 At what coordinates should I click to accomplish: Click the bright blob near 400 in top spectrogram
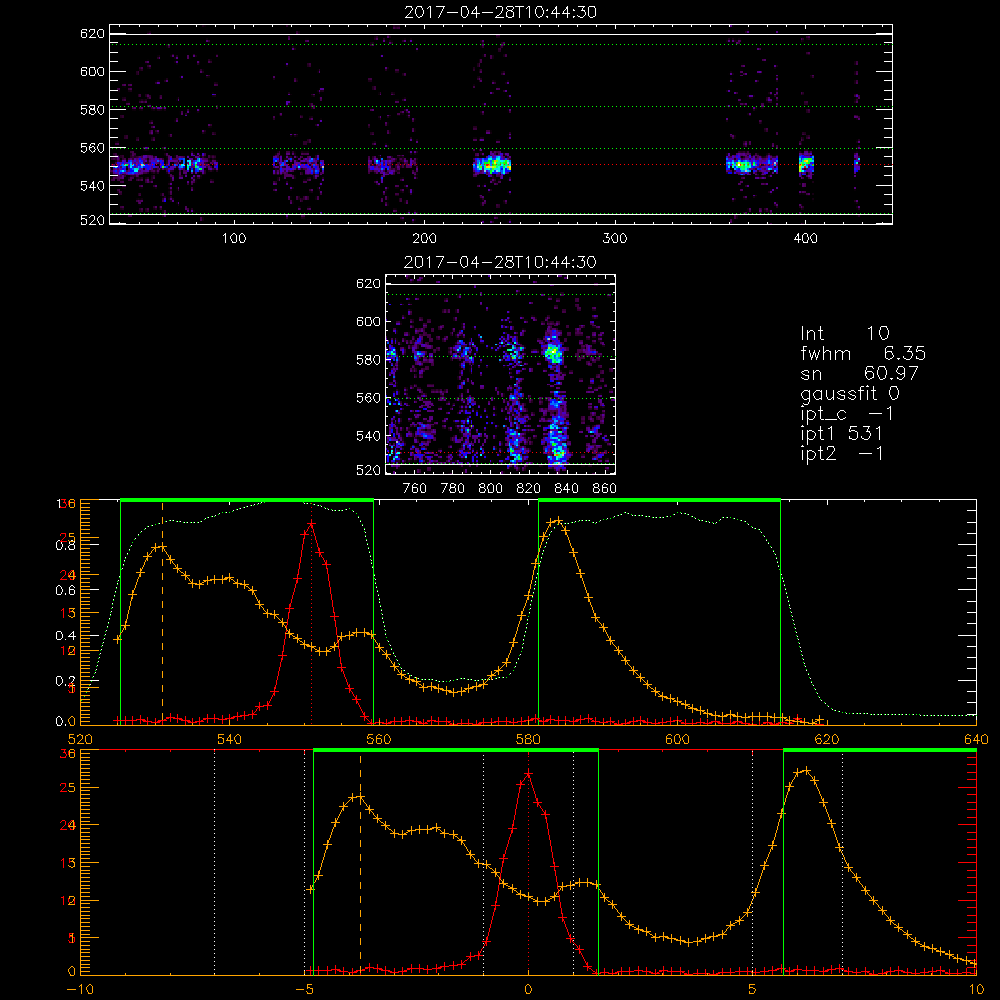(x=806, y=163)
